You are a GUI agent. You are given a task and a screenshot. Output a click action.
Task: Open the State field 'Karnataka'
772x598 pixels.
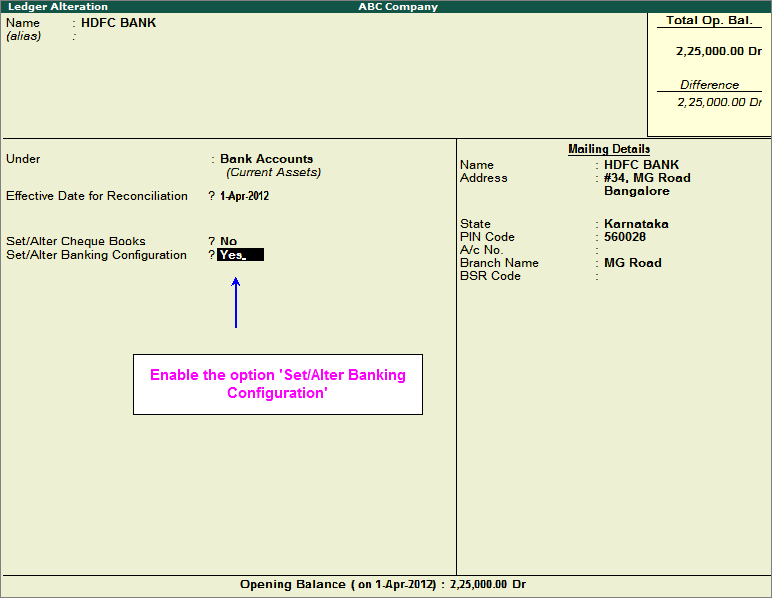pos(636,224)
